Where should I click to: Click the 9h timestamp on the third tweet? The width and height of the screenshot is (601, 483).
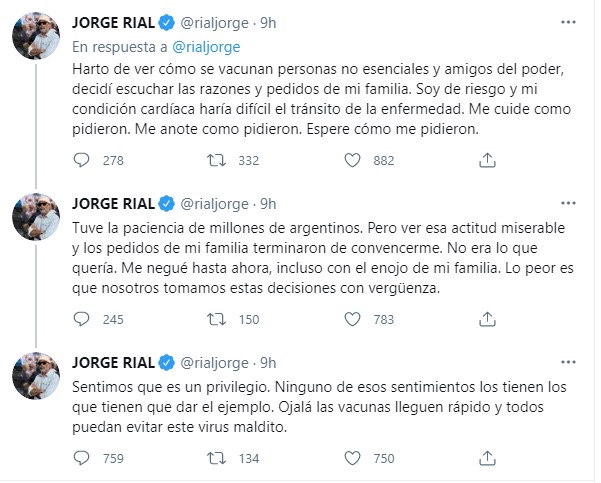click(267, 361)
